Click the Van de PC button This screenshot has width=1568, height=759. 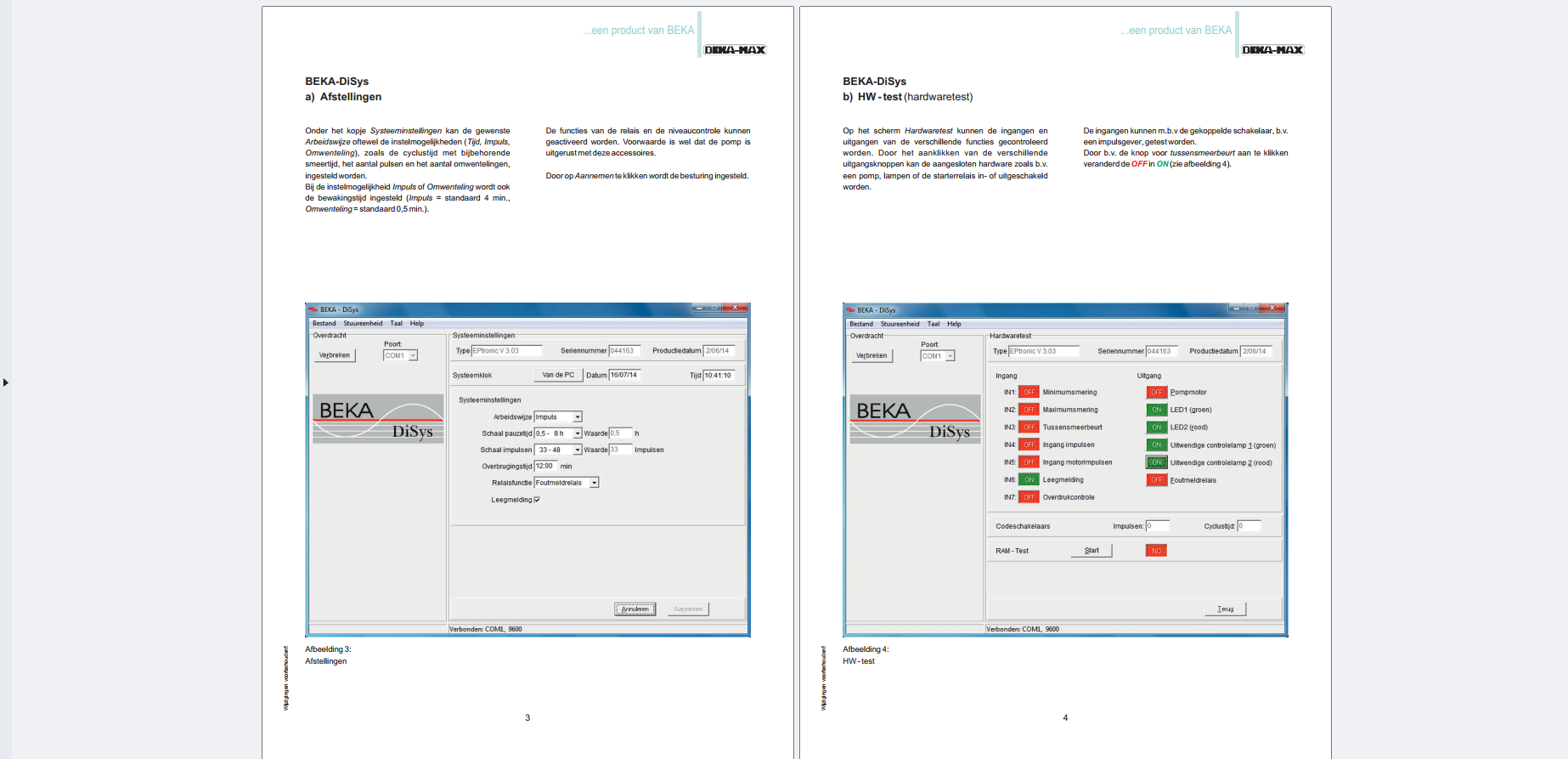point(558,375)
